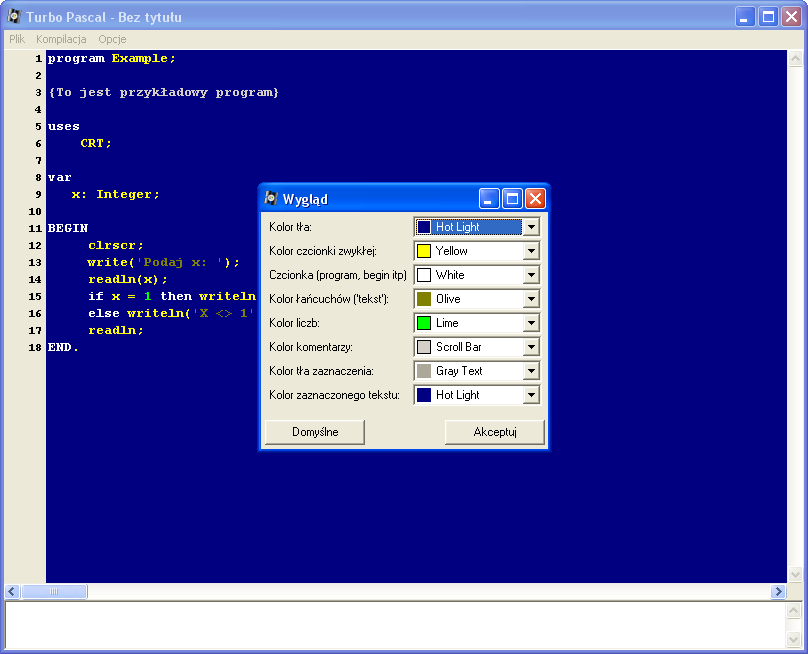Screen dimensions: 808x654
Task: Open the Kompilacja menu
Action: (61, 39)
